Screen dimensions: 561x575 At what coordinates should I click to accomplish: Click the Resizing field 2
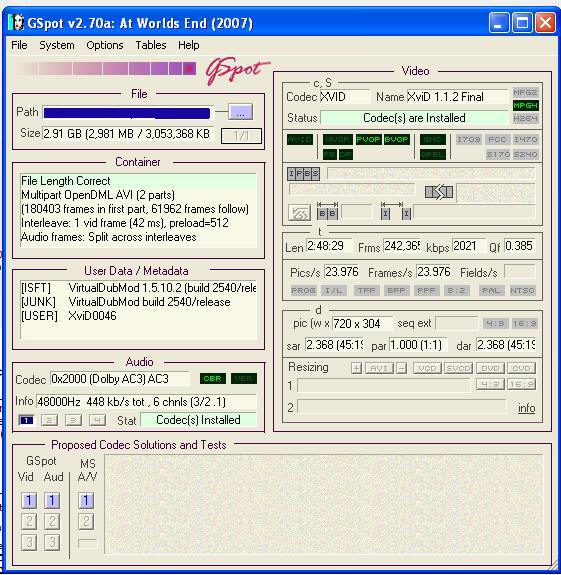click(x=402, y=407)
